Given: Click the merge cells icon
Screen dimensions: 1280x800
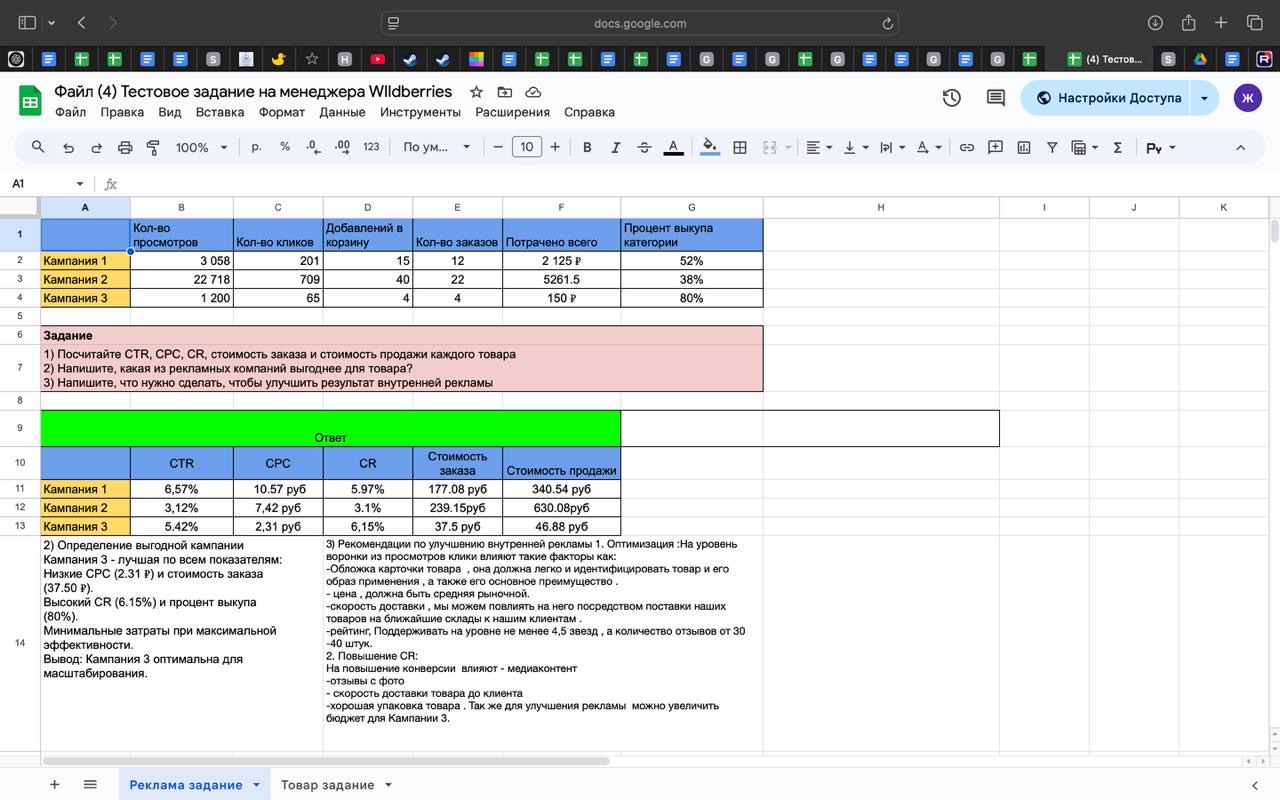Looking at the screenshot, I should pyautogui.click(x=769, y=147).
